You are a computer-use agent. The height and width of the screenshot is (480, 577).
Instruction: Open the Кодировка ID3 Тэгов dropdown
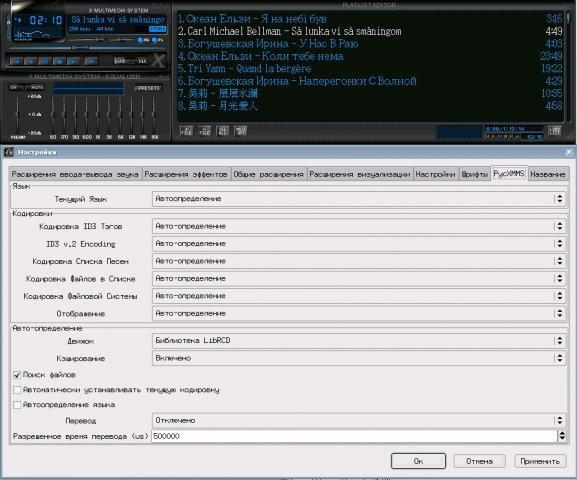(359, 226)
